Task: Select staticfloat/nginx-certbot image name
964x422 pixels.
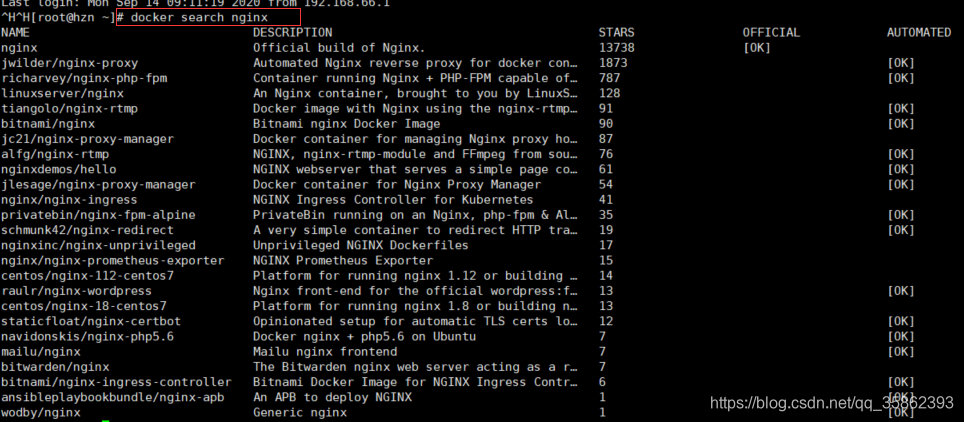Action: click(91, 321)
